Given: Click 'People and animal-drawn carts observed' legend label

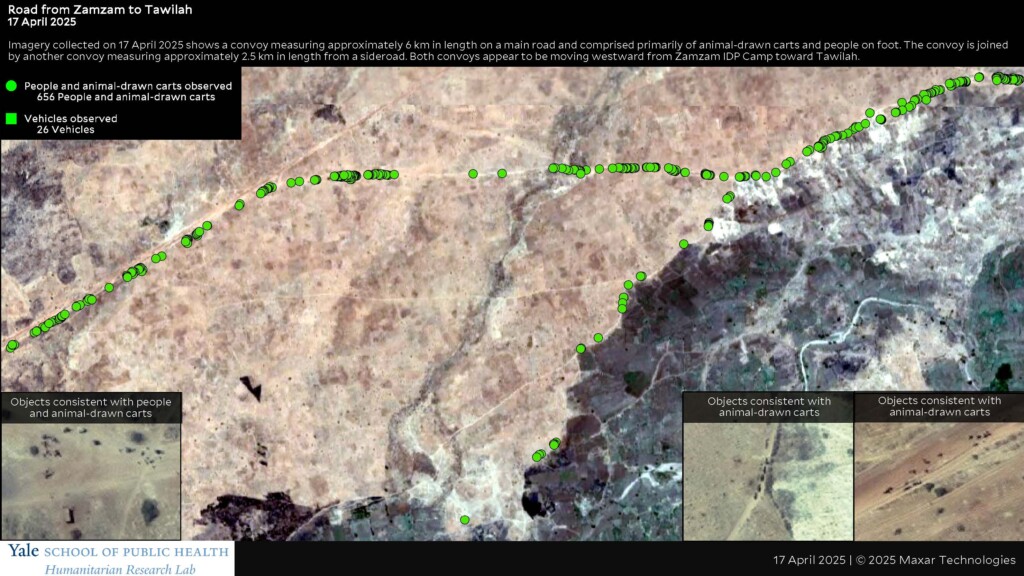Looking at the screenshot, I should [128, 86].
